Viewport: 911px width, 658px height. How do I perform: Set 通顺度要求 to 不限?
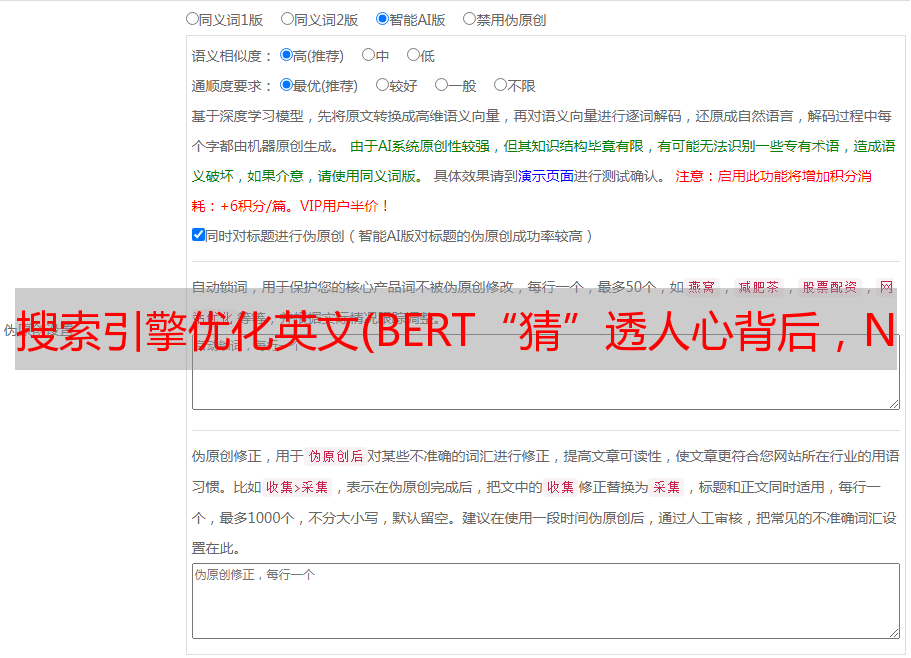pyautogui.click(x=500, y=85)
